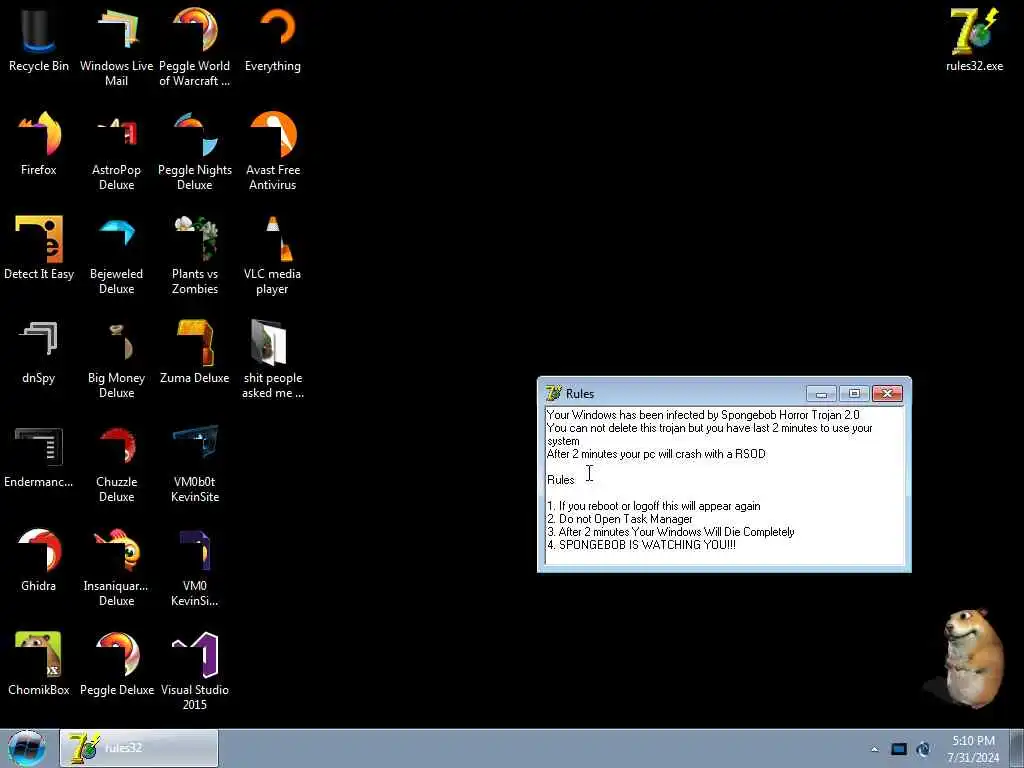This screenshot has height=768, width=1024.
Task: Select the Insaniquarium Deluxe fish icon
Action: click(x=116, y=566)
